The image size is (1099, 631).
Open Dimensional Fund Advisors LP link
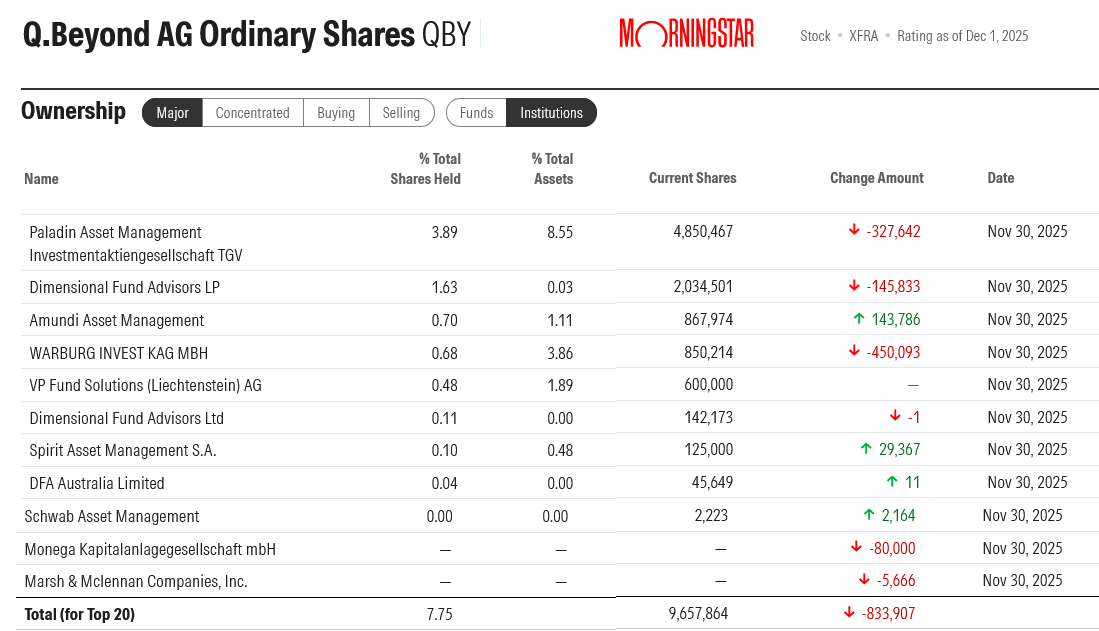pyautogui.click(x=124, y=287)
